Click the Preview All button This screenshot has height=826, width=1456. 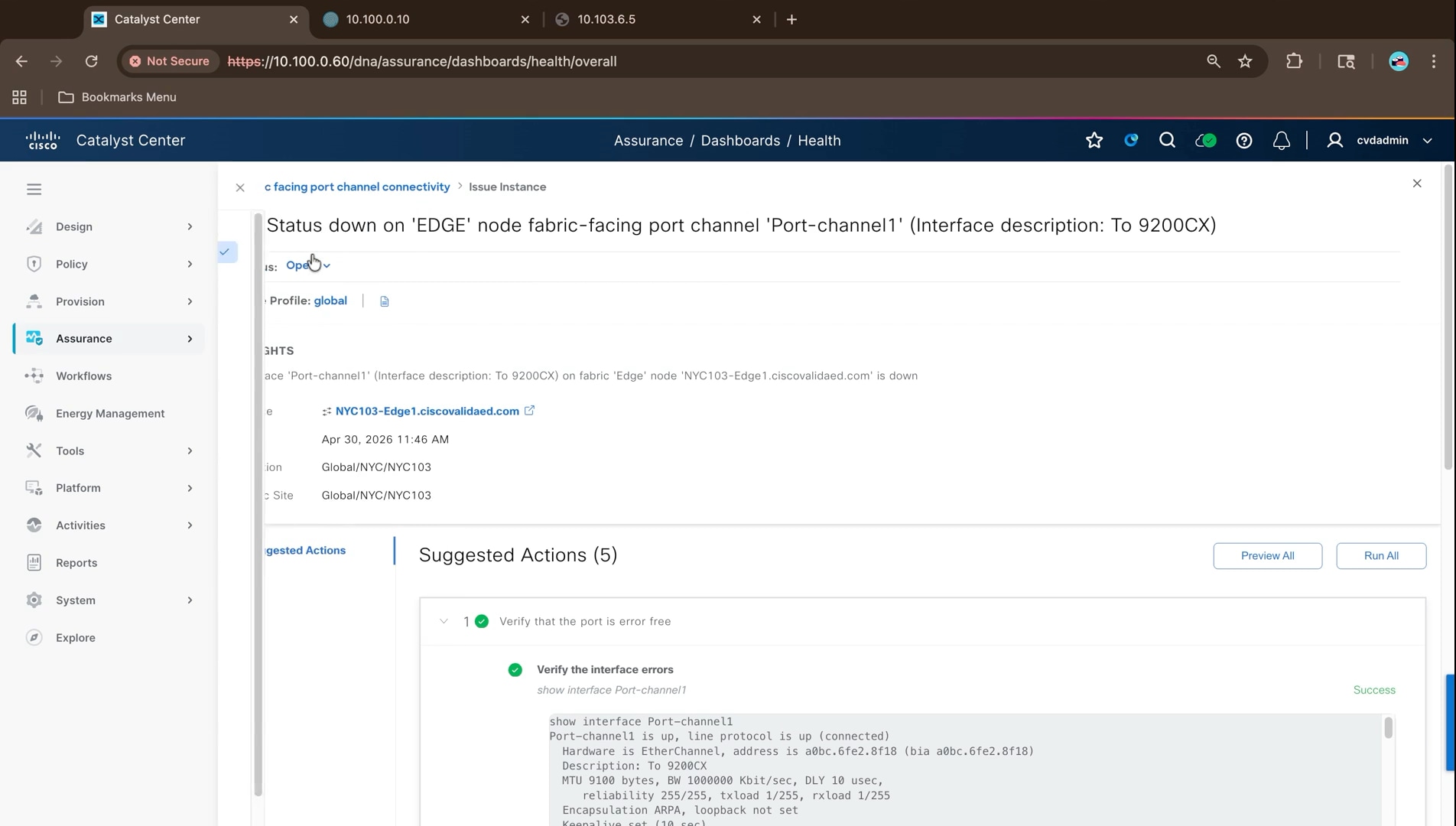click(x=1267, y=555)
